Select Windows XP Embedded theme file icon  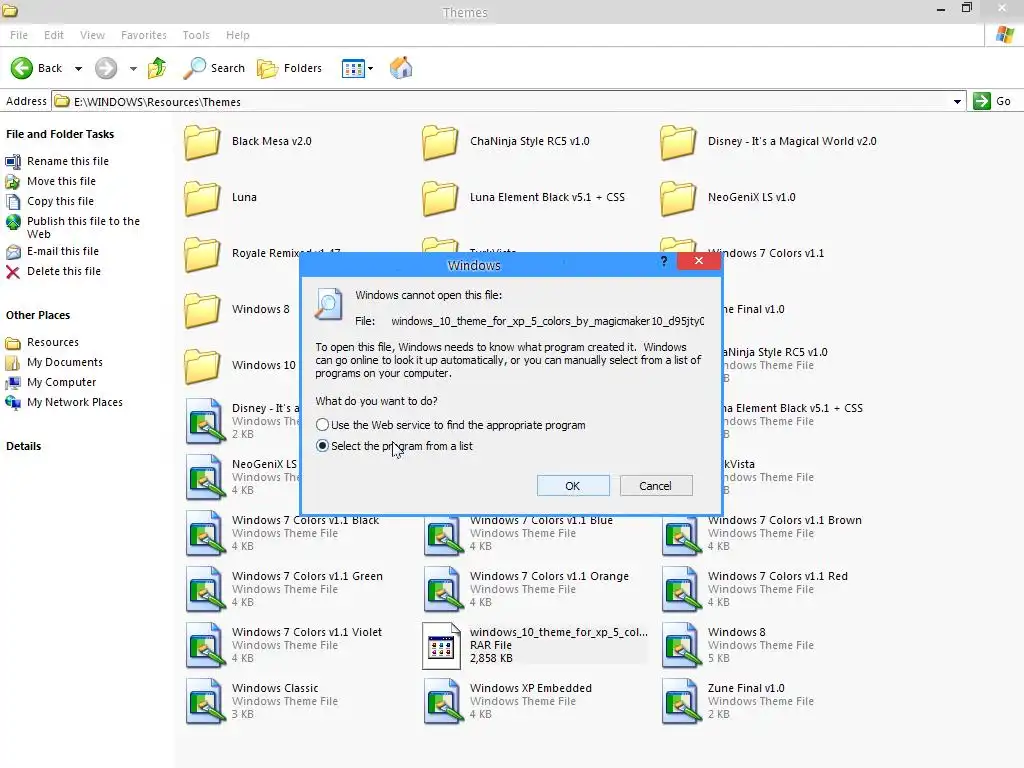442,702
